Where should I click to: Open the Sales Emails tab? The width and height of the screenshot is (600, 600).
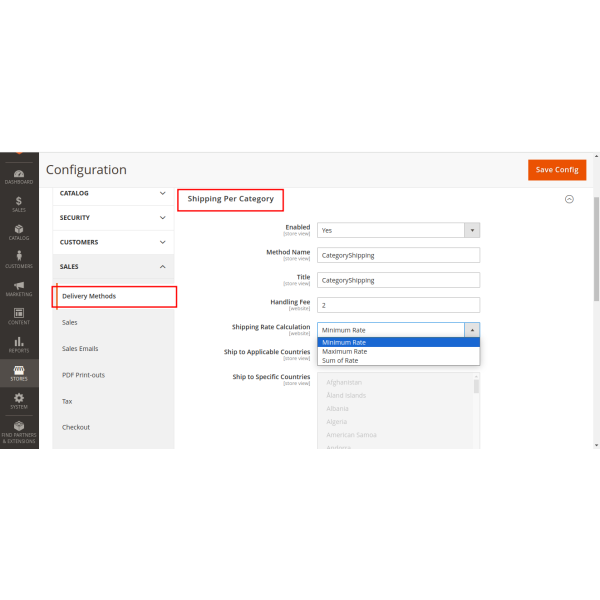click(80, 349)
